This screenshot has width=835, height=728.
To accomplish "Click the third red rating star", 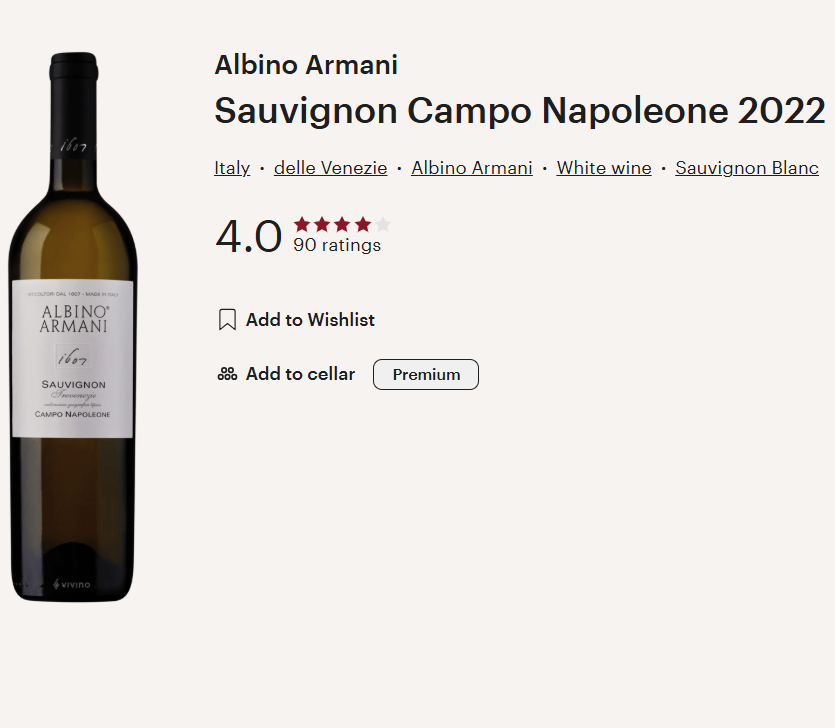I will [342, 224].
